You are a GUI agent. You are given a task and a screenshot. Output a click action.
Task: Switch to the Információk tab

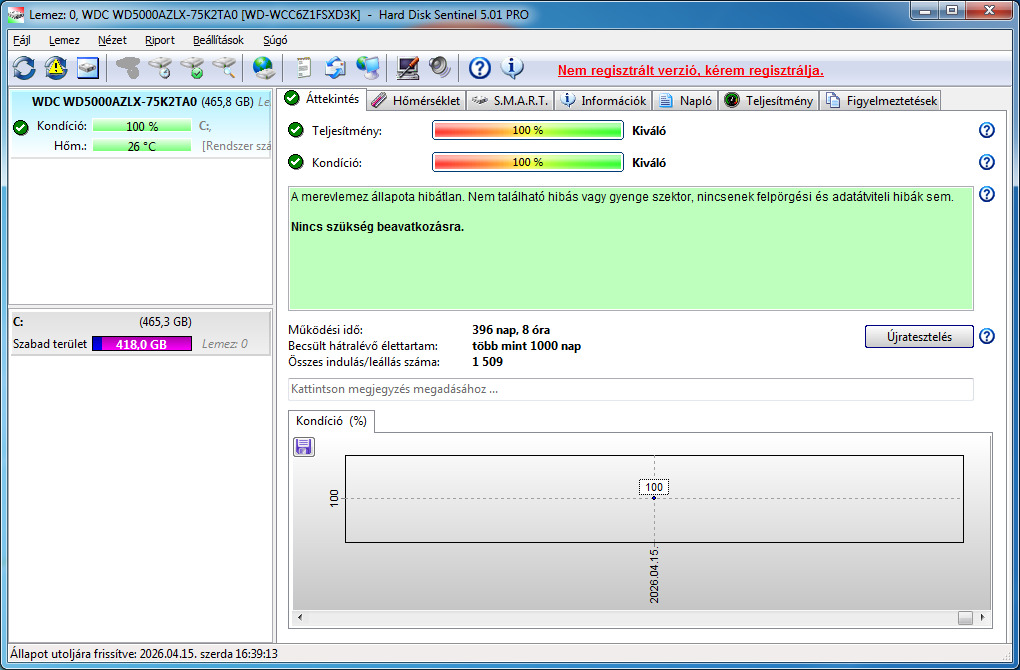(604, 101)
